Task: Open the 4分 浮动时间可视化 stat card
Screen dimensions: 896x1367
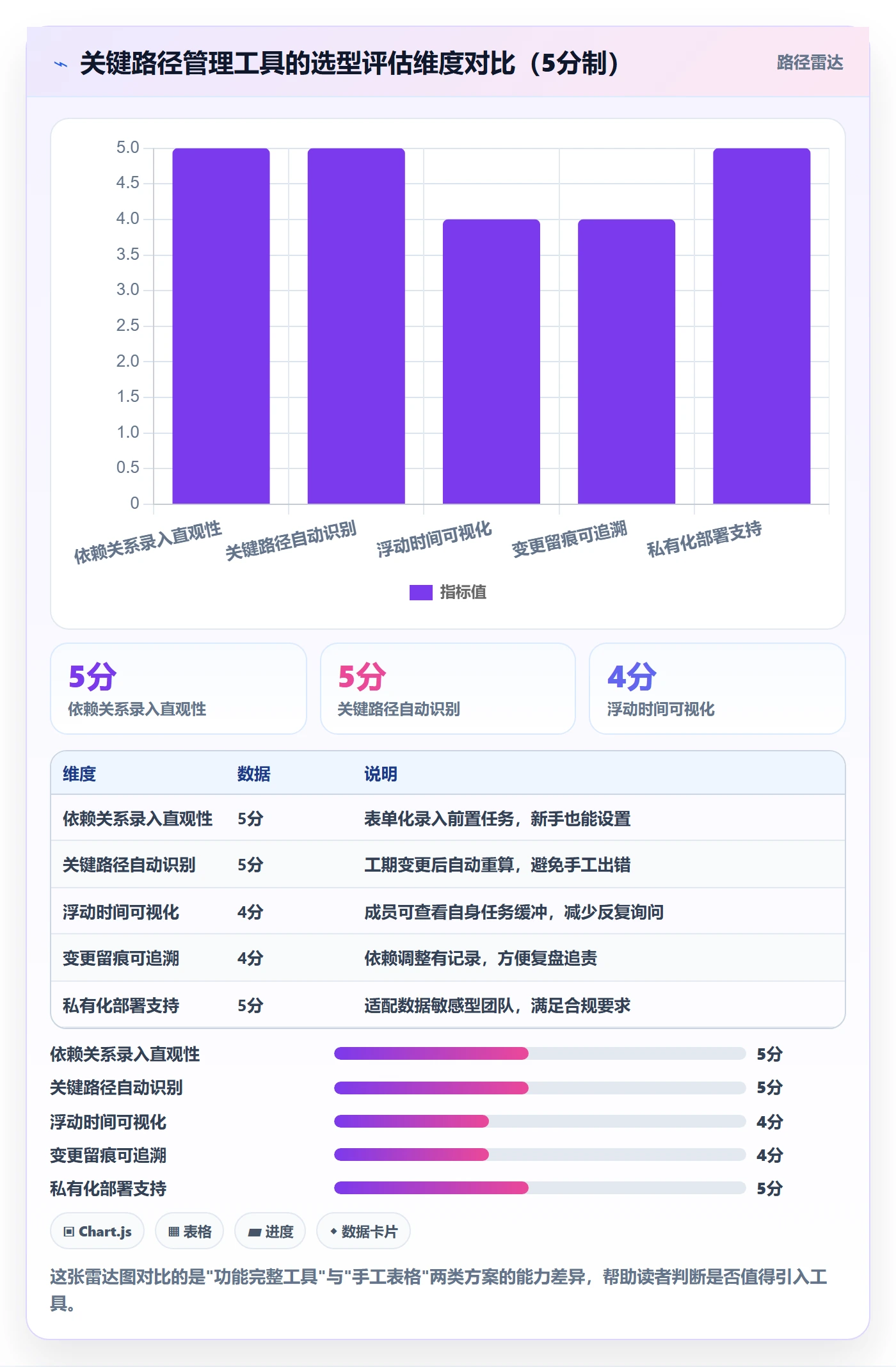Action: (x=717, y=689)
